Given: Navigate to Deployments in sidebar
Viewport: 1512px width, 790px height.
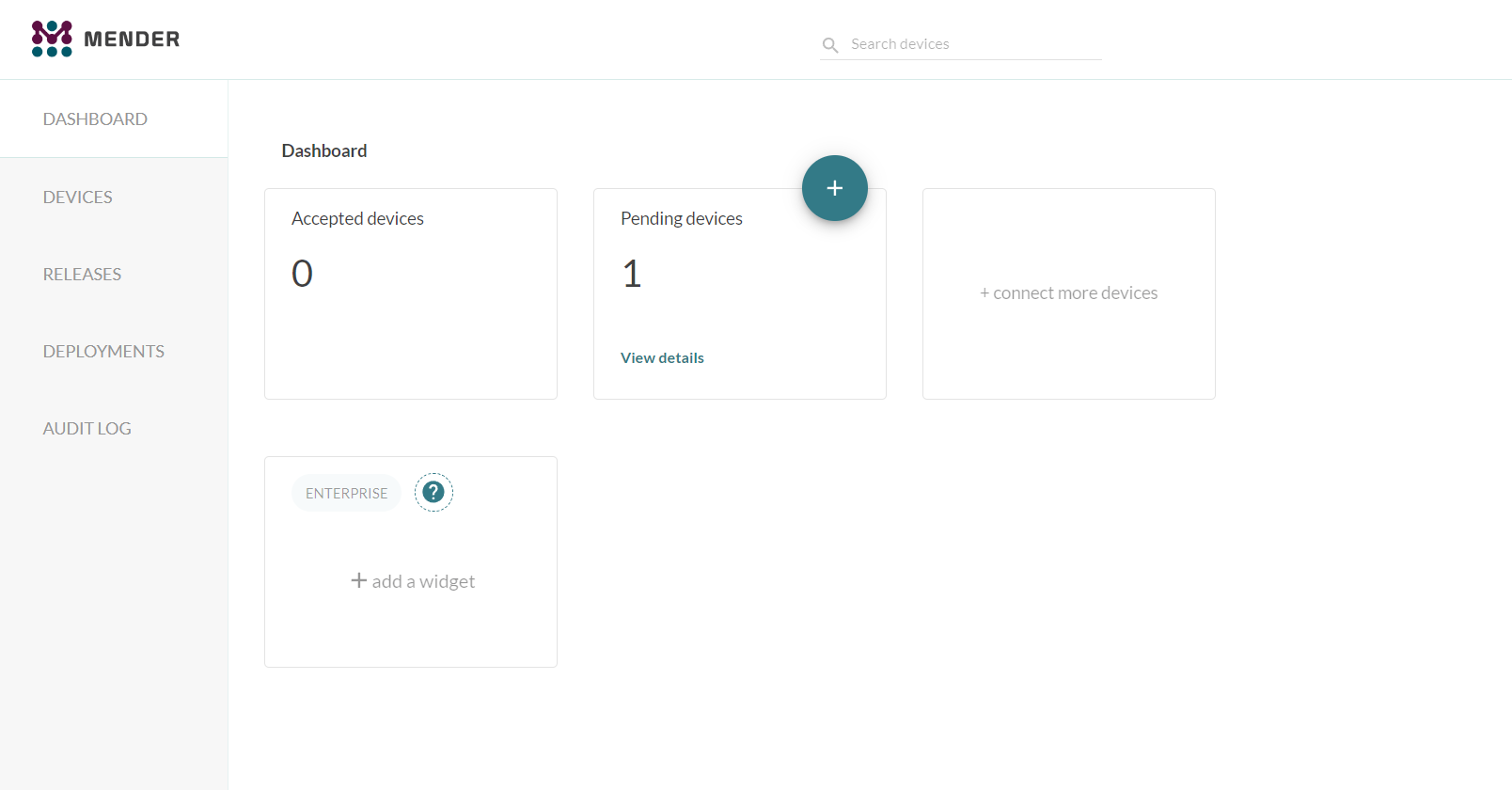Looking at the screenshot, I should 103,352.
